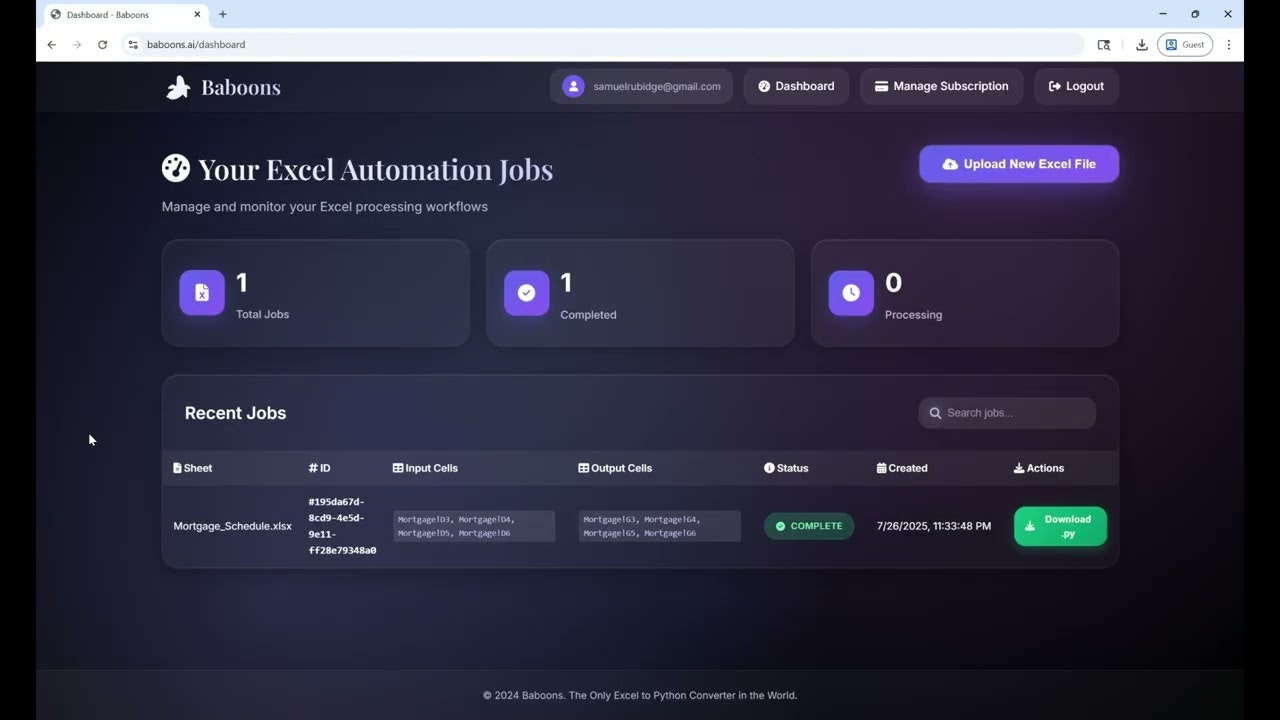Open the Chrome three-dot menu
The height and width of the screenshot is (720, 1280).
click(x=1229, y=44)
